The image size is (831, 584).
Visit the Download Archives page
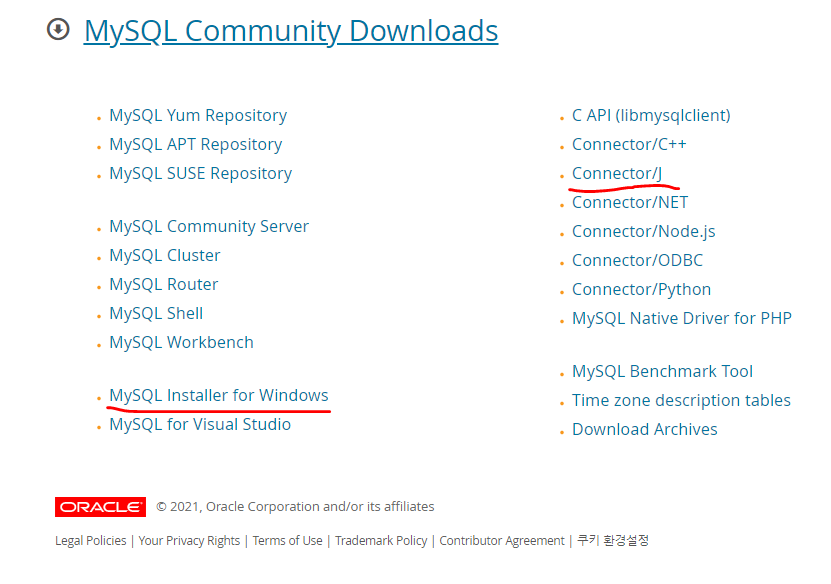[644, 429]
